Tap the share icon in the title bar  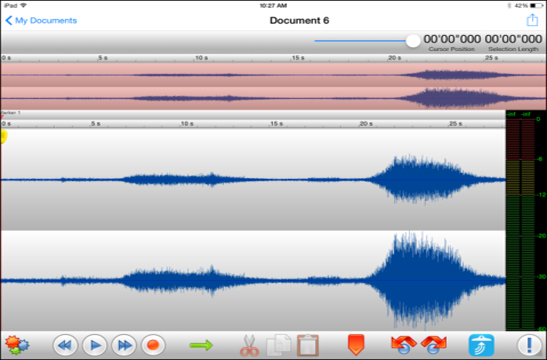(x=532, y=20)
